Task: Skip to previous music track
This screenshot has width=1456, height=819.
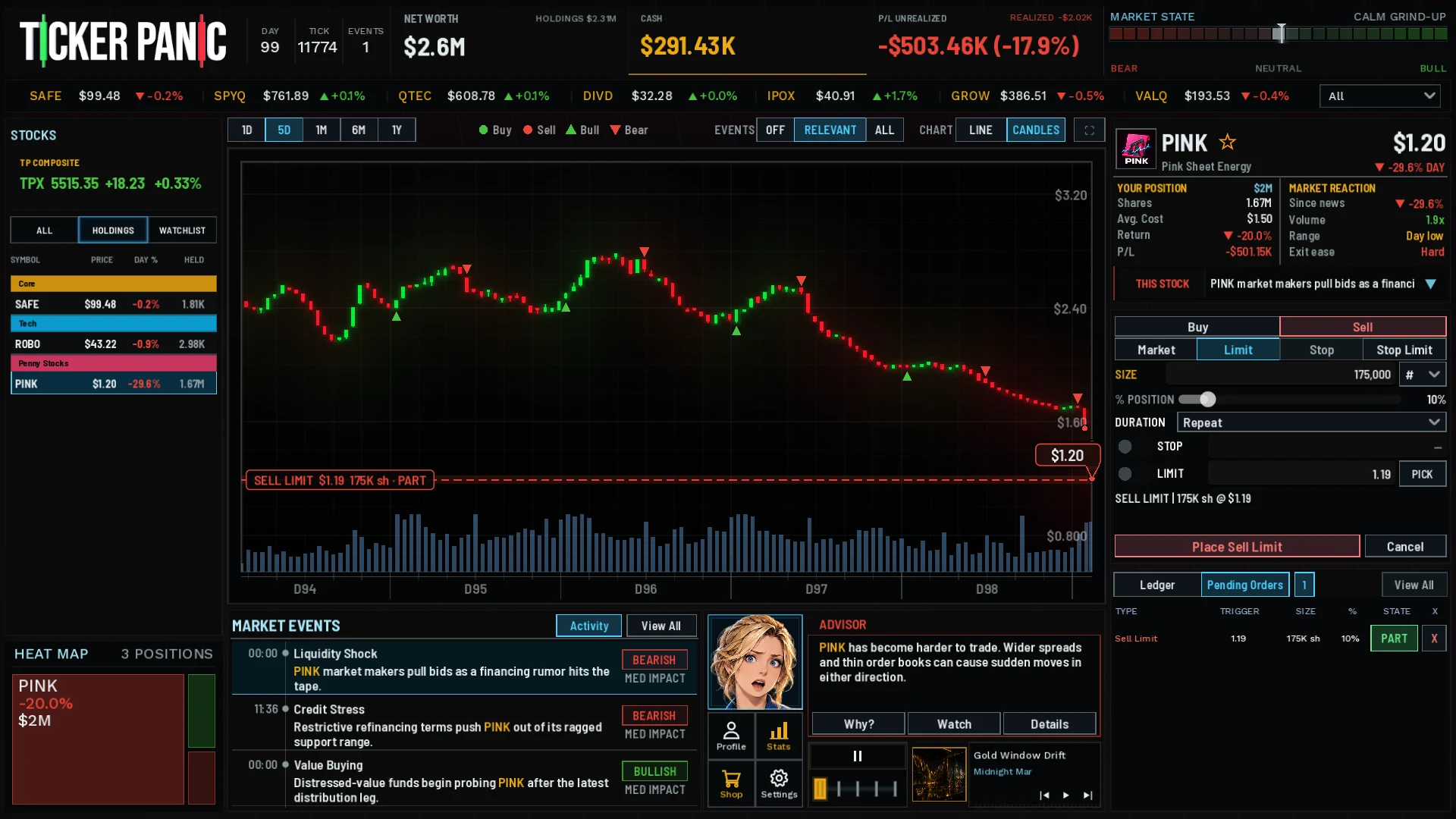Action: coord(1044,795)
